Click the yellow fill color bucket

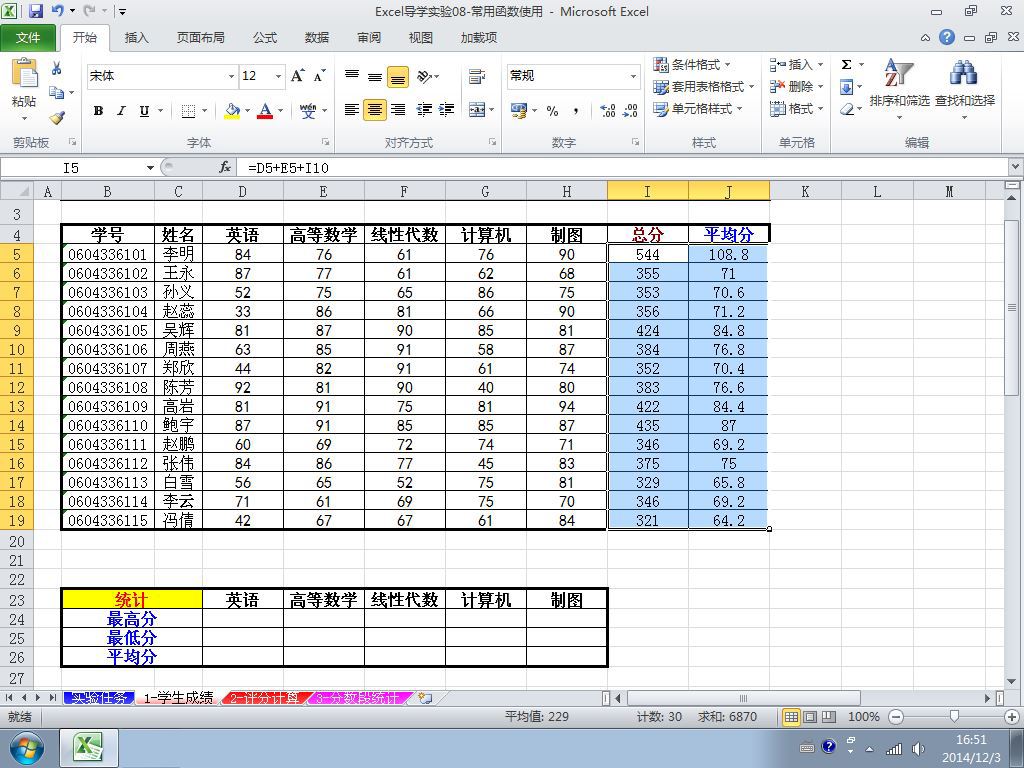pyautogui.click(x=232, y=111)
